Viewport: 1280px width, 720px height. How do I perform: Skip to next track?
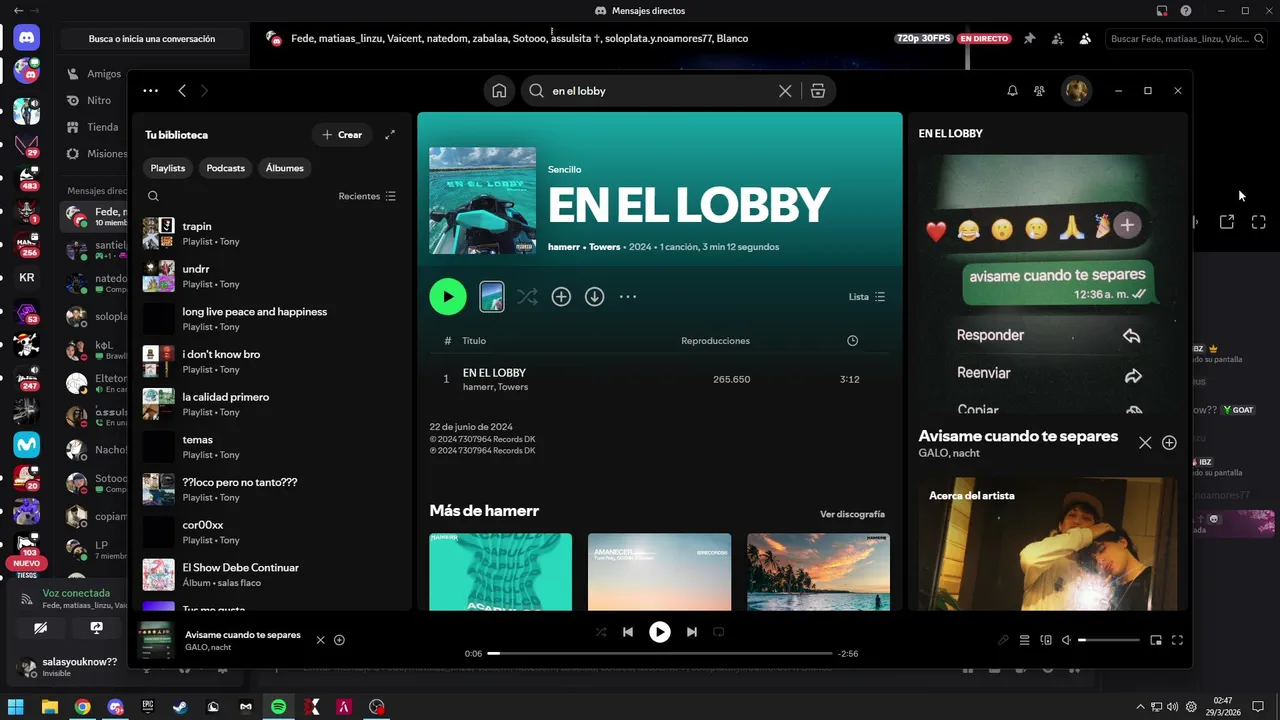click(691, 632)
